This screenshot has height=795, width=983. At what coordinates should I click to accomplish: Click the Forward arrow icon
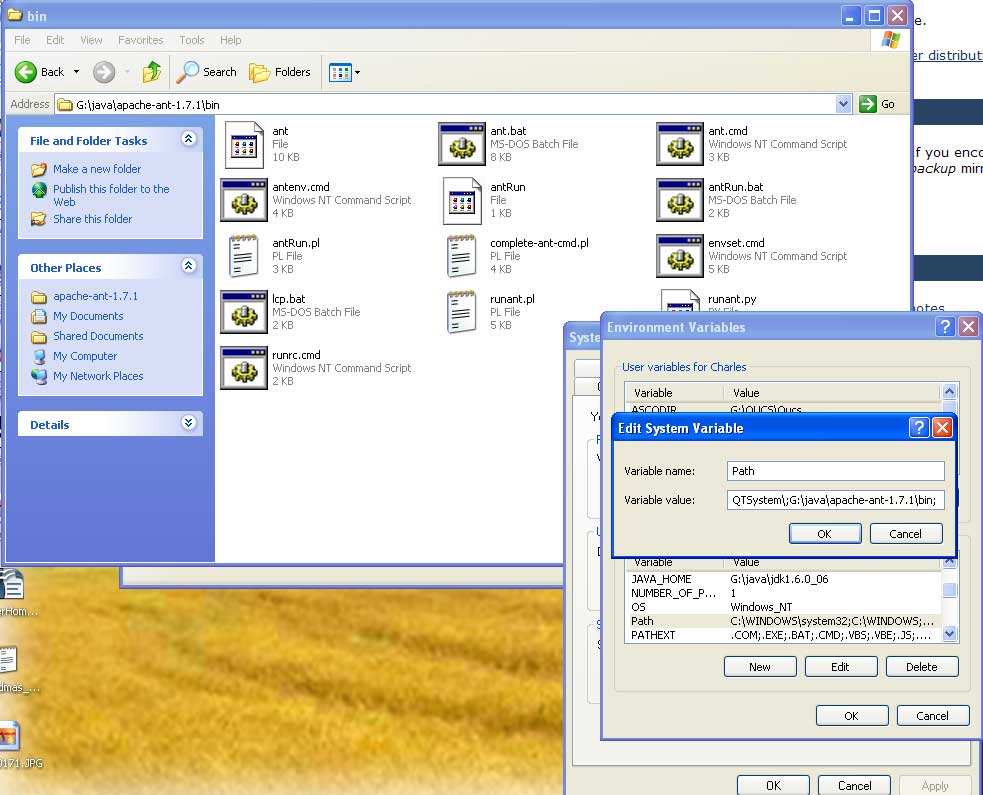click(x=104, y=72)
